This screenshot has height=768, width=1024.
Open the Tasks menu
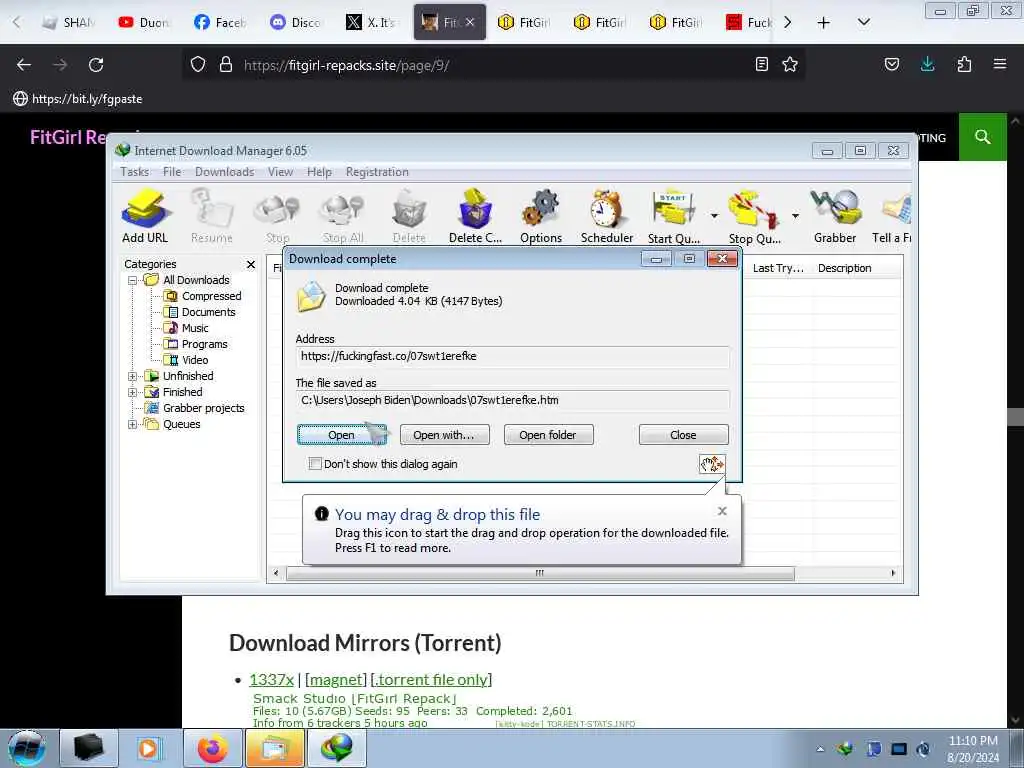(135, 172)
